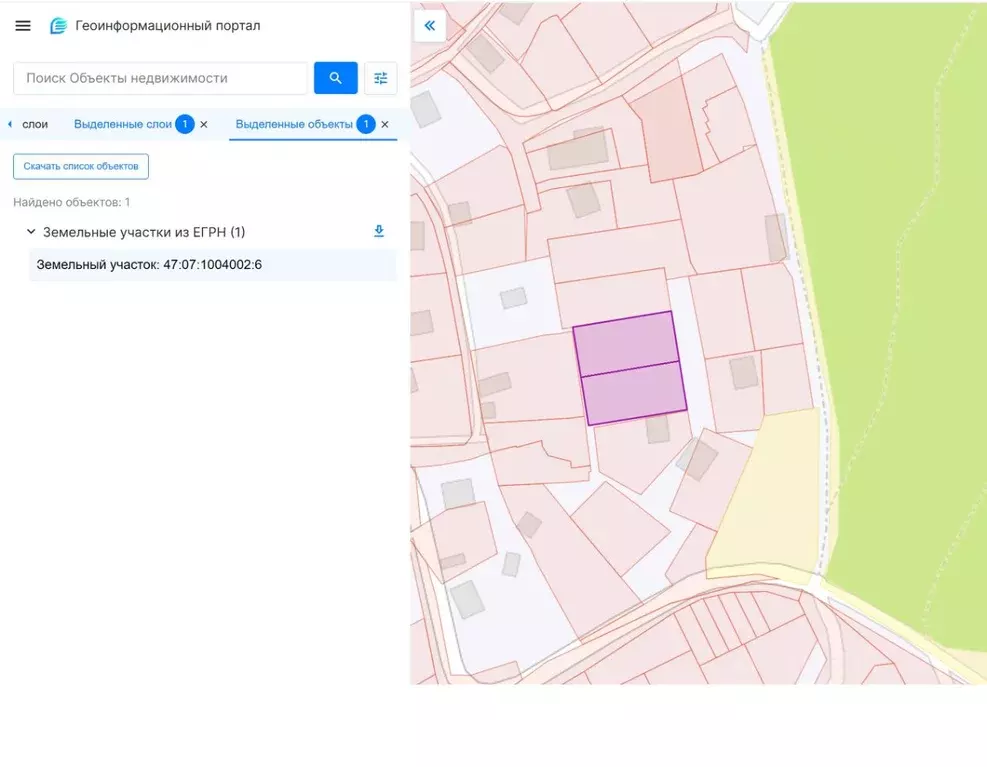Screen dimensions: 987x767
Task: Close the Выделенные объекты tab
Action: pyautogui.click(x=385, y=125)
